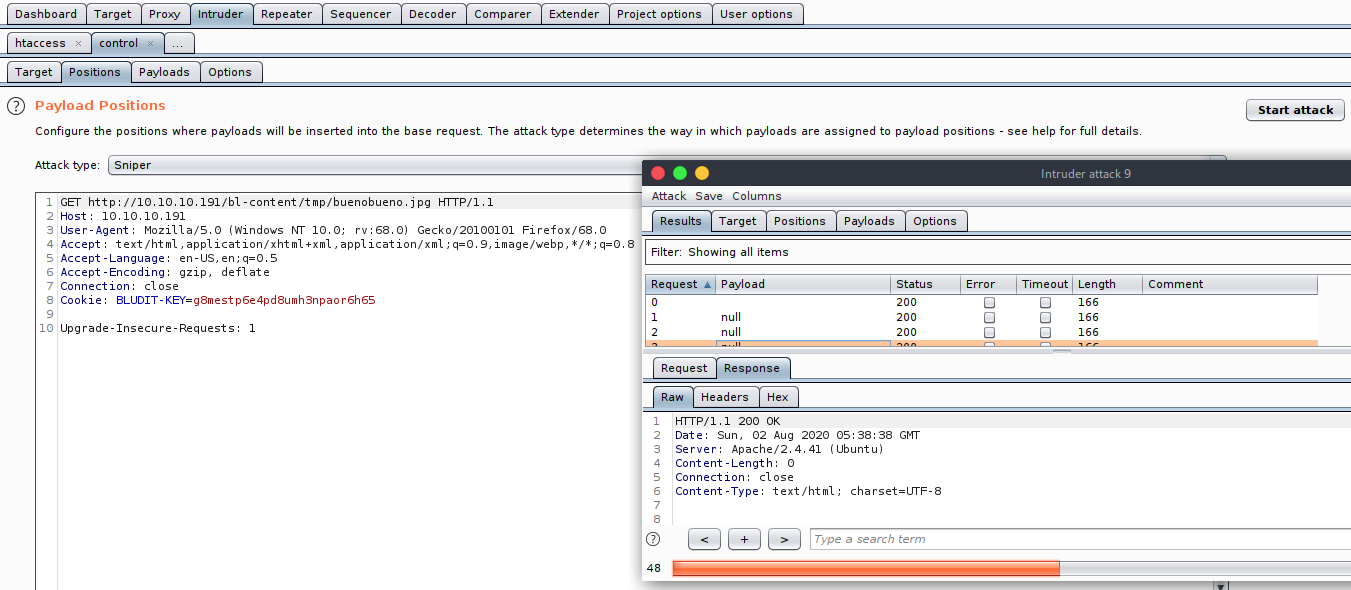Screen dimensions: 1351x590
Task: Click in request editor on Cookie line
Action: pos(217,300)
